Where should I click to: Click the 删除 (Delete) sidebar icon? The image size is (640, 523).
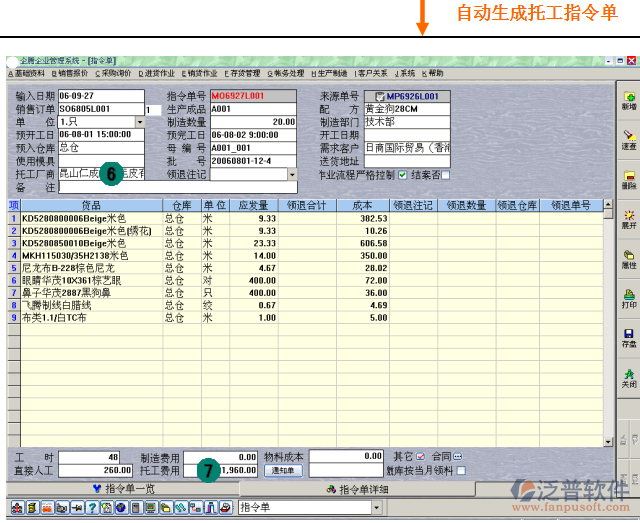click(x=628, y=180)
